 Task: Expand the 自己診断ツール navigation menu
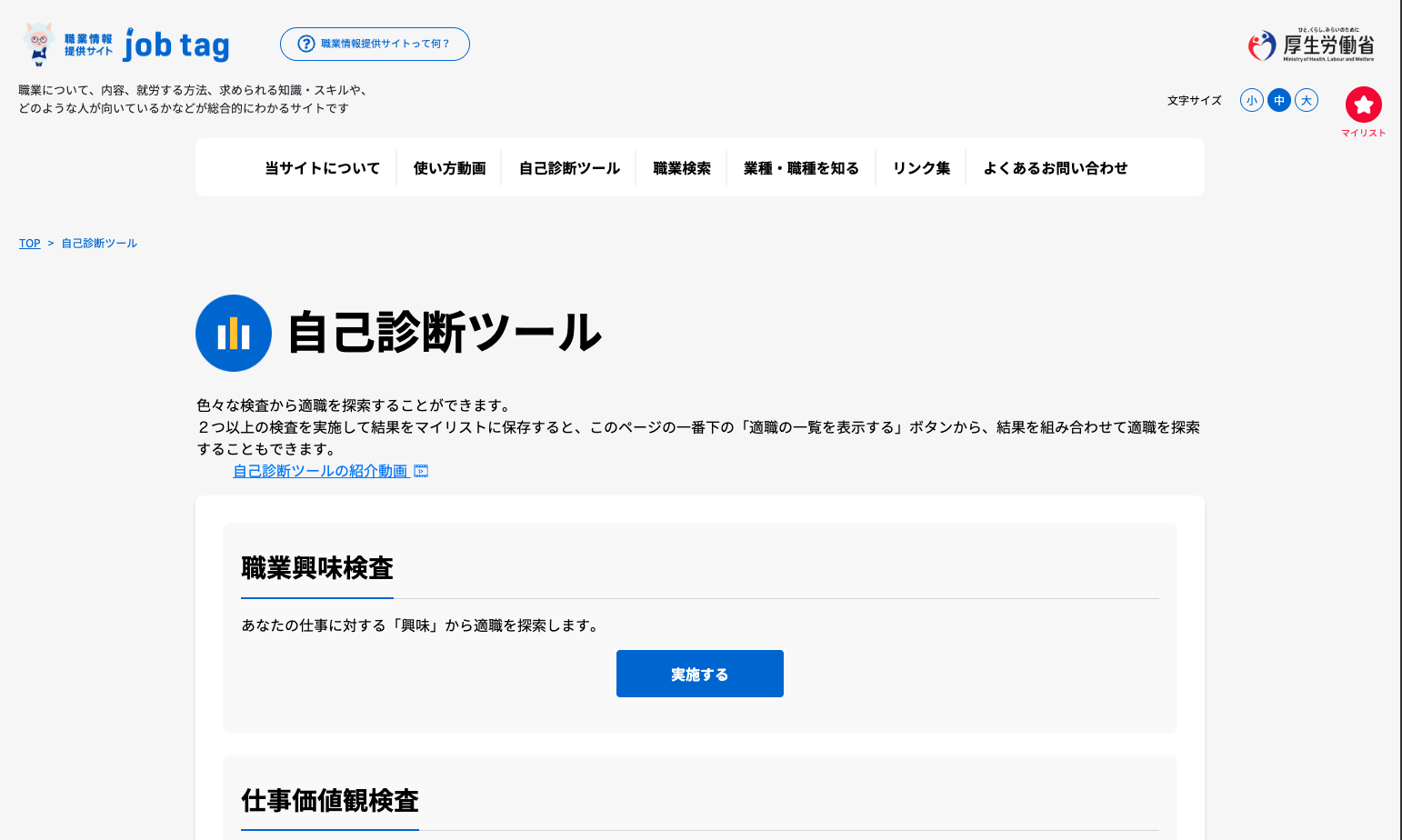(x=569, y=168)
